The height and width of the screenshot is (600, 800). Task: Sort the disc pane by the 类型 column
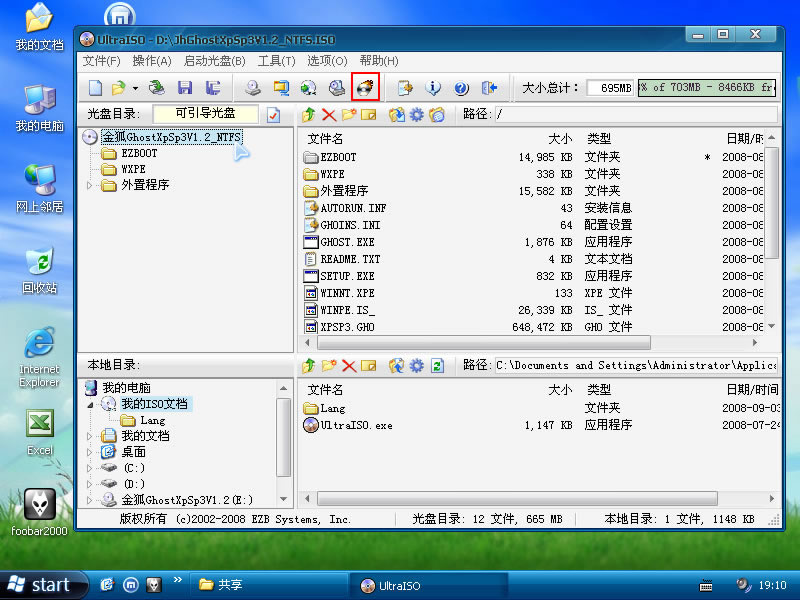[x=598, y=139]
